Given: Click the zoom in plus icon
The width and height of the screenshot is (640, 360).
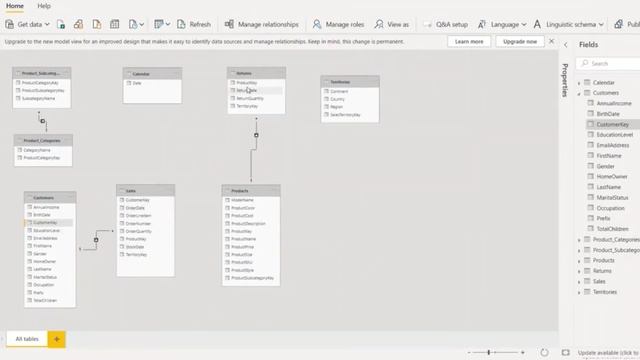Looking at the screenshot, I should coord(522,352).
